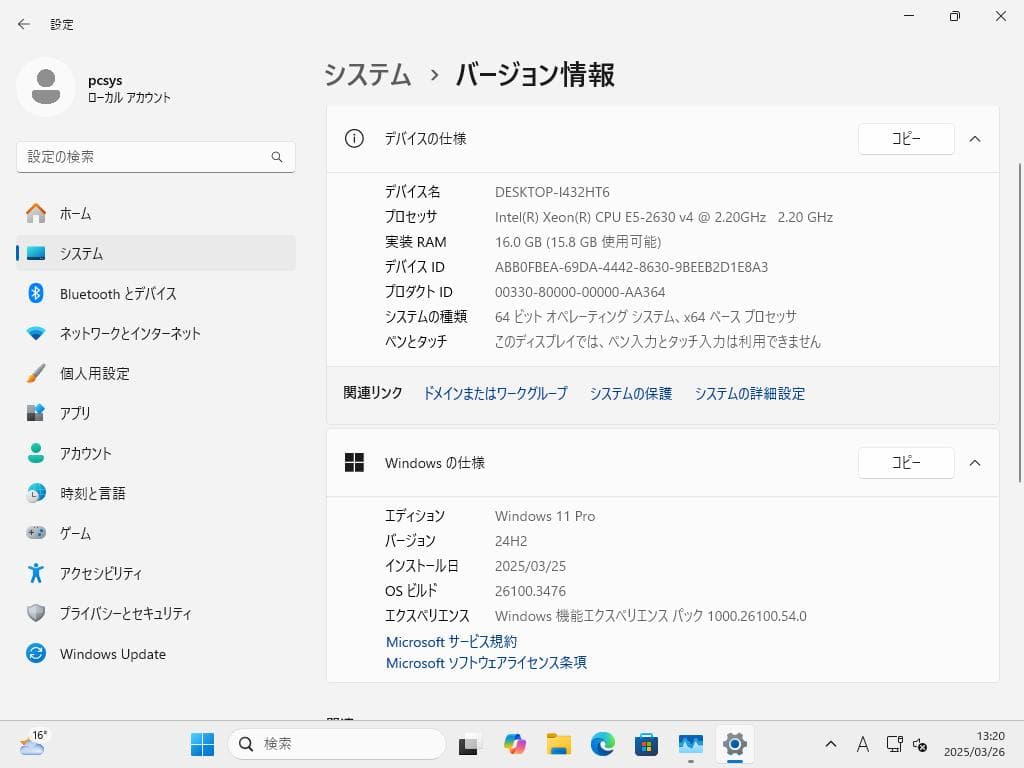Collapse the Windows の仕様 section
This screenshot has height=768, width=1024.
click(x=975, y=462)
